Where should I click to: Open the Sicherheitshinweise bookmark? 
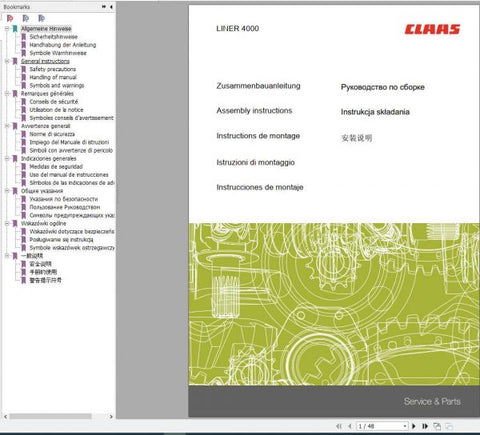click(53, 37)
